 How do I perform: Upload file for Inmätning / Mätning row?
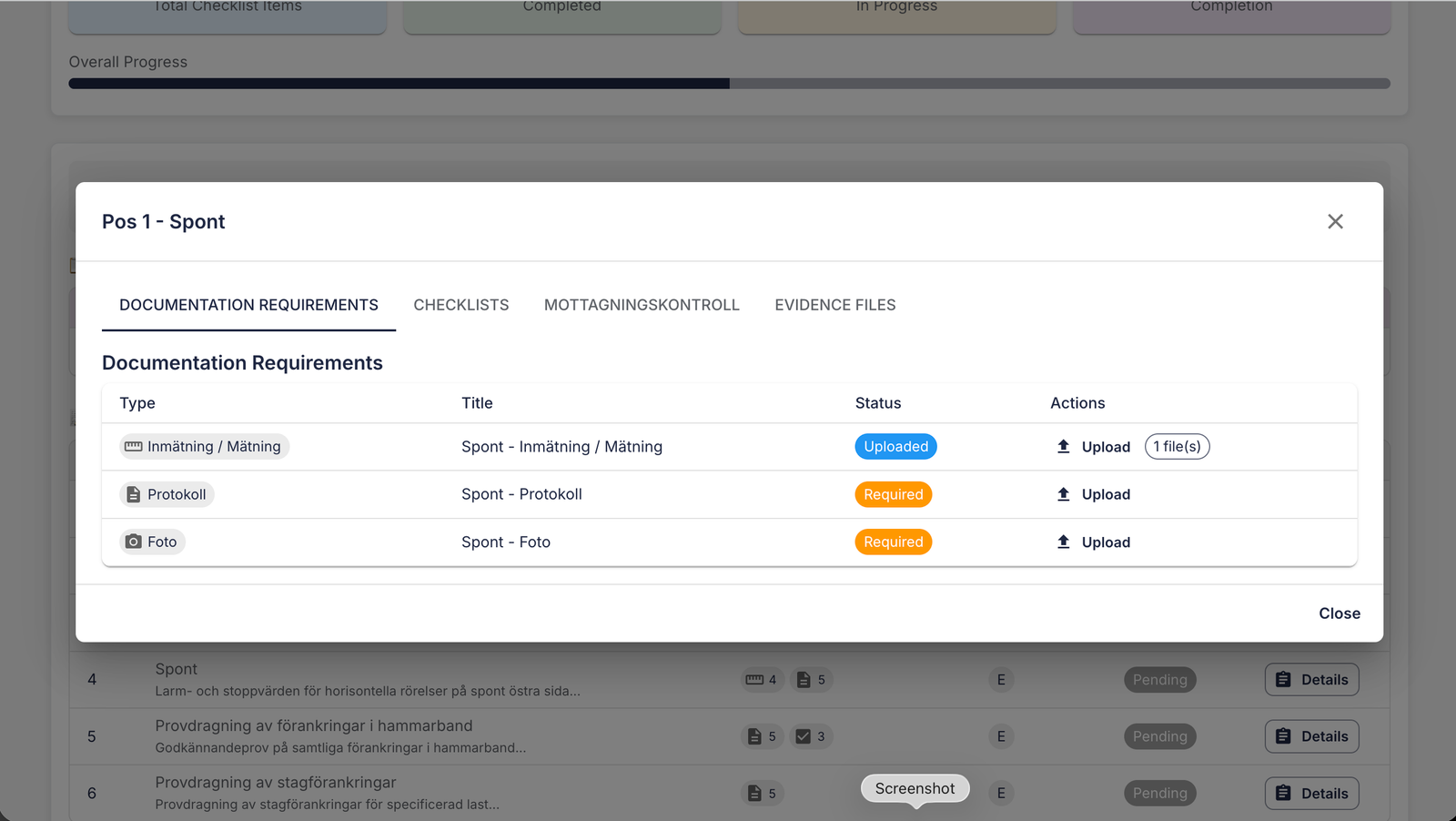coord(1094,447)
